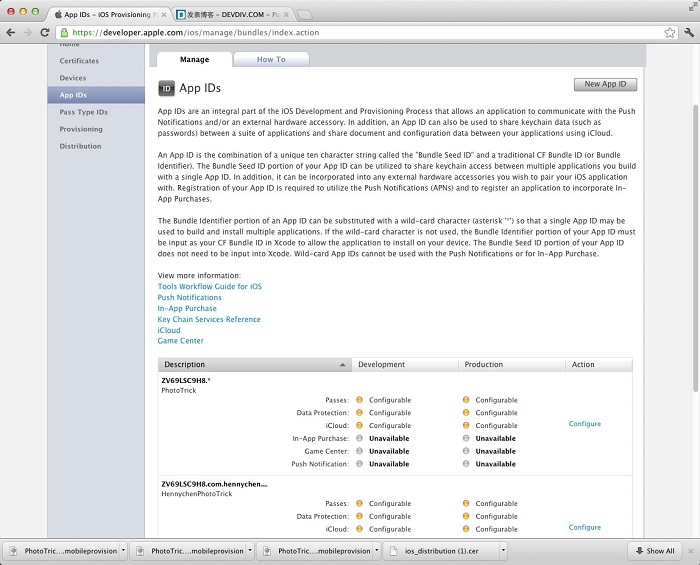This screenshot has width=700, height=565.
Task: Reload the page with refresh icon
Action: click(45, 33)
